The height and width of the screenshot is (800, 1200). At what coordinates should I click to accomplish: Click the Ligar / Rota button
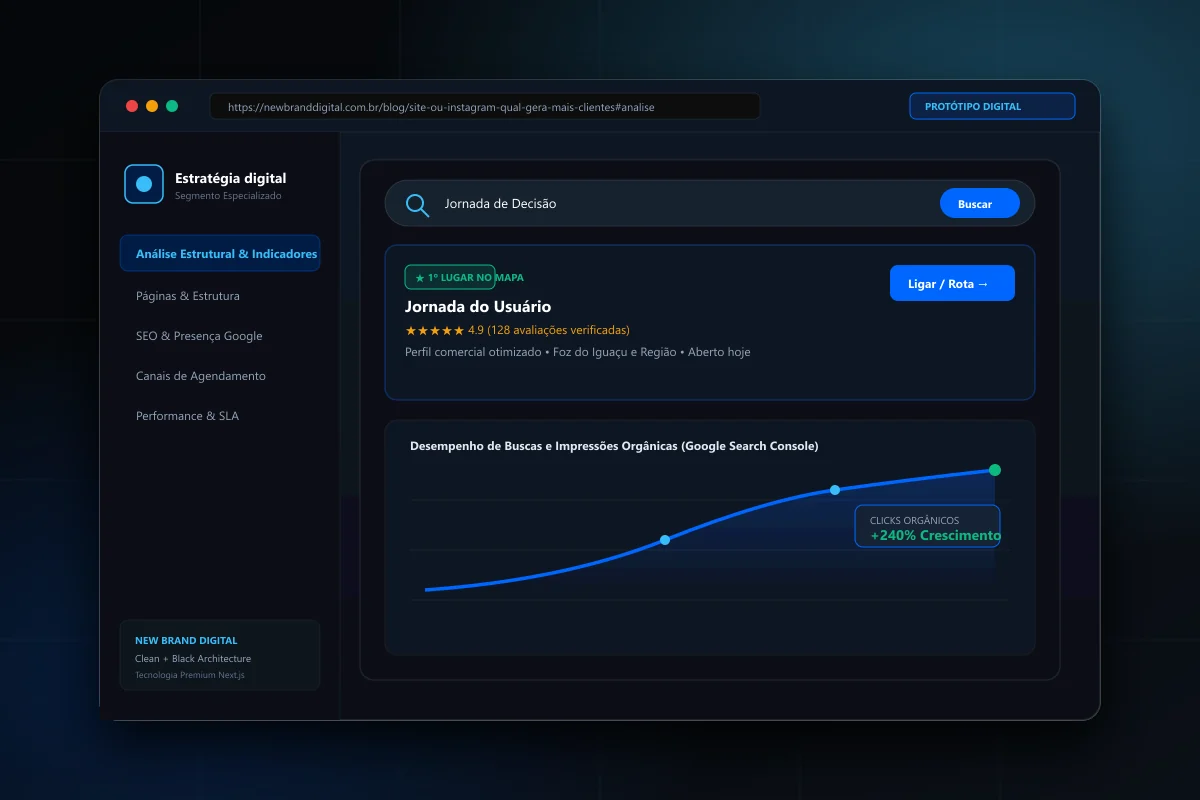[x=952, y=283]
